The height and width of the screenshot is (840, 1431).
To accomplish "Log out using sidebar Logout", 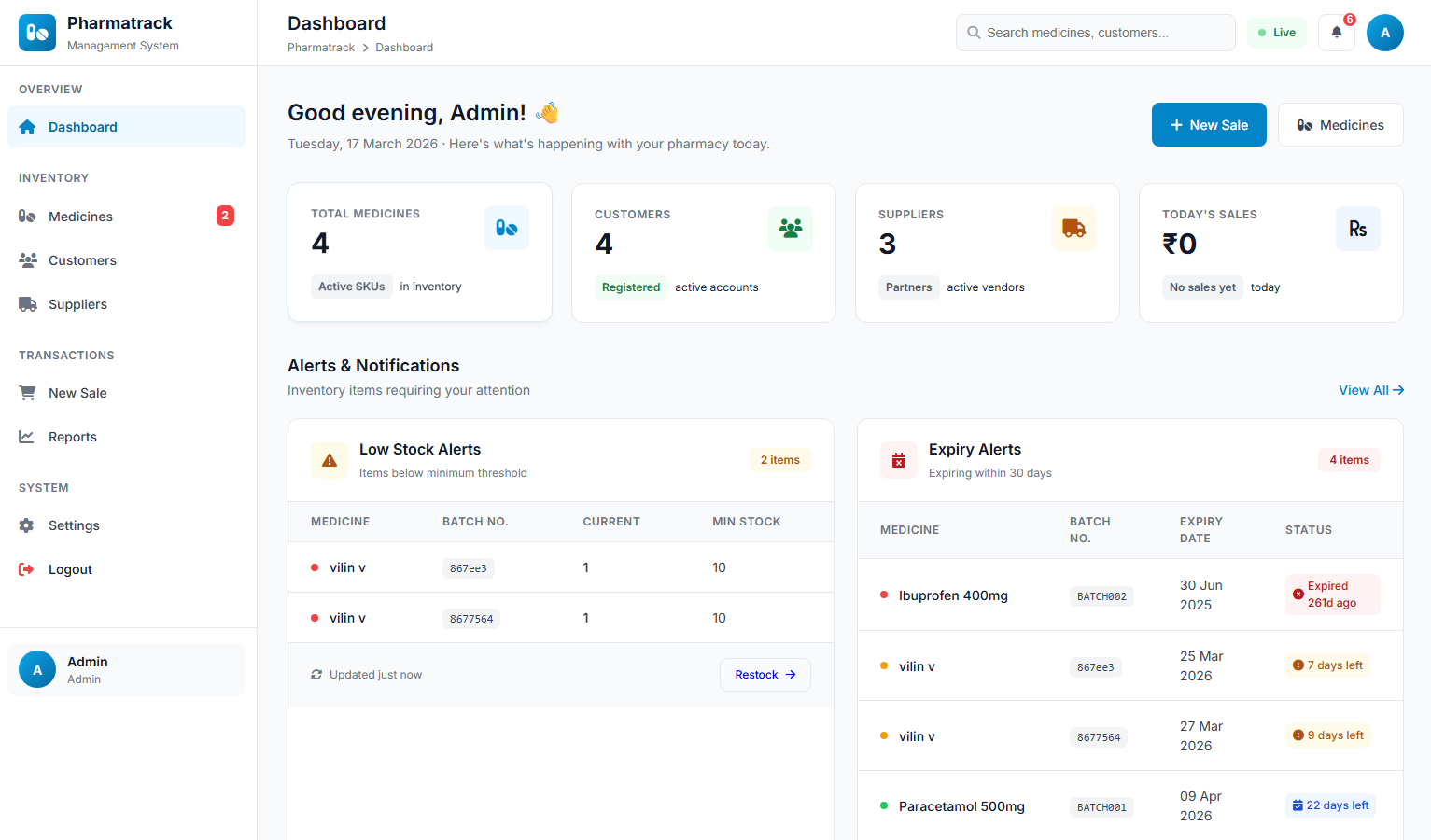I will pyautogui.click(x=70, y=569).
